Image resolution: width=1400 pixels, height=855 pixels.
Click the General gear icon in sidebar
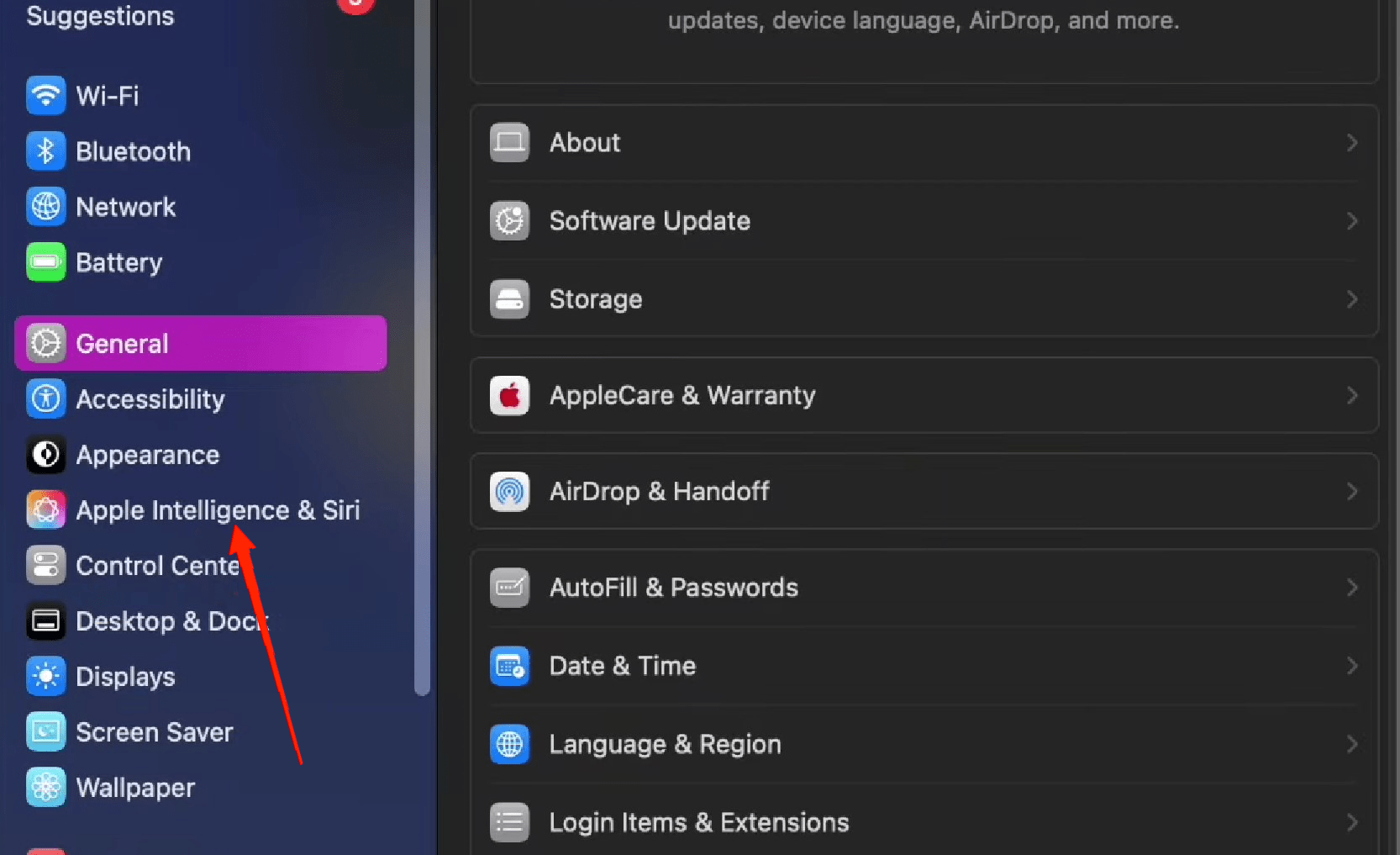click(45, 343)
